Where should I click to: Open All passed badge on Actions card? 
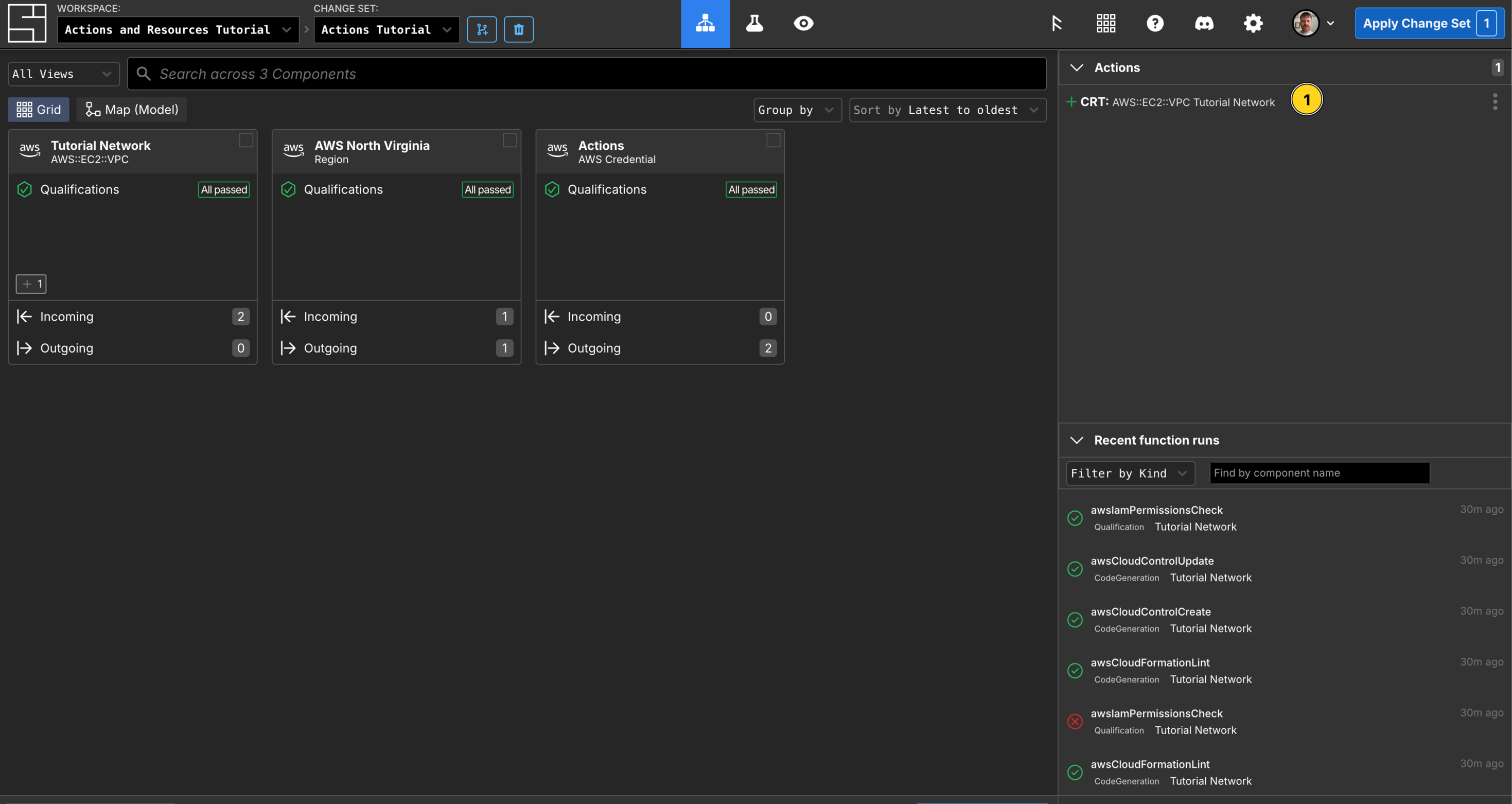pos(751,189)
